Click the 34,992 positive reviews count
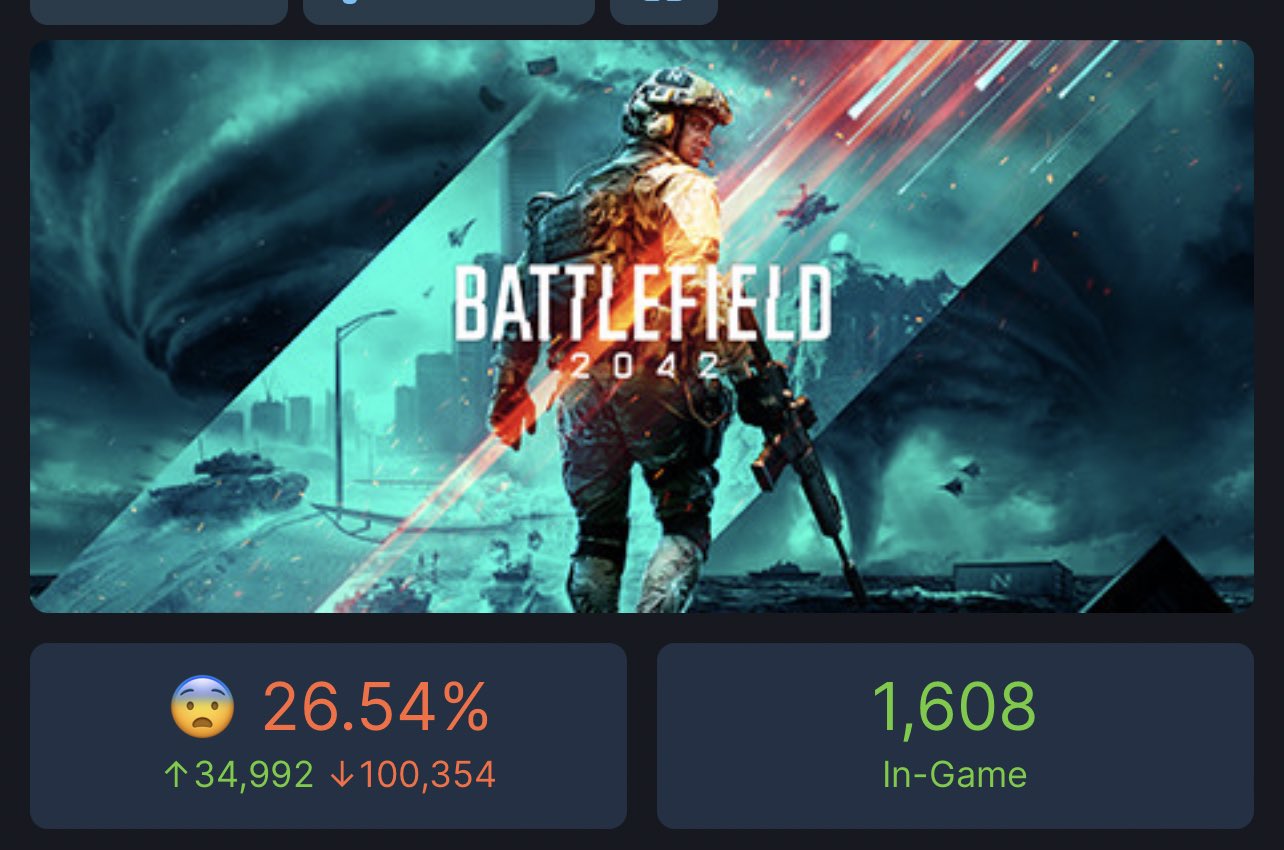1284x850 pixels. 254,774
